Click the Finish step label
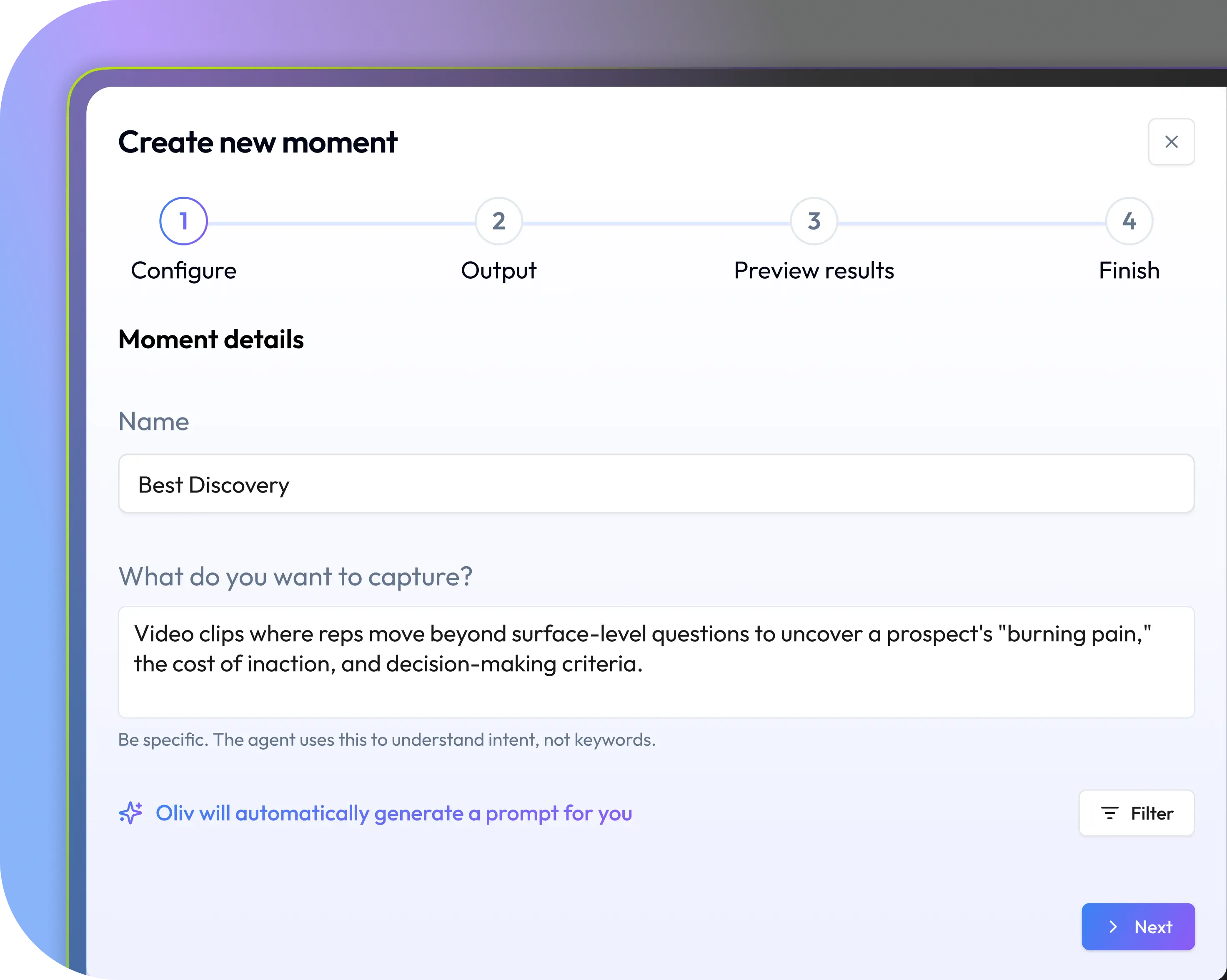This screenshot has height=980, width=1227. [1129, 271]
